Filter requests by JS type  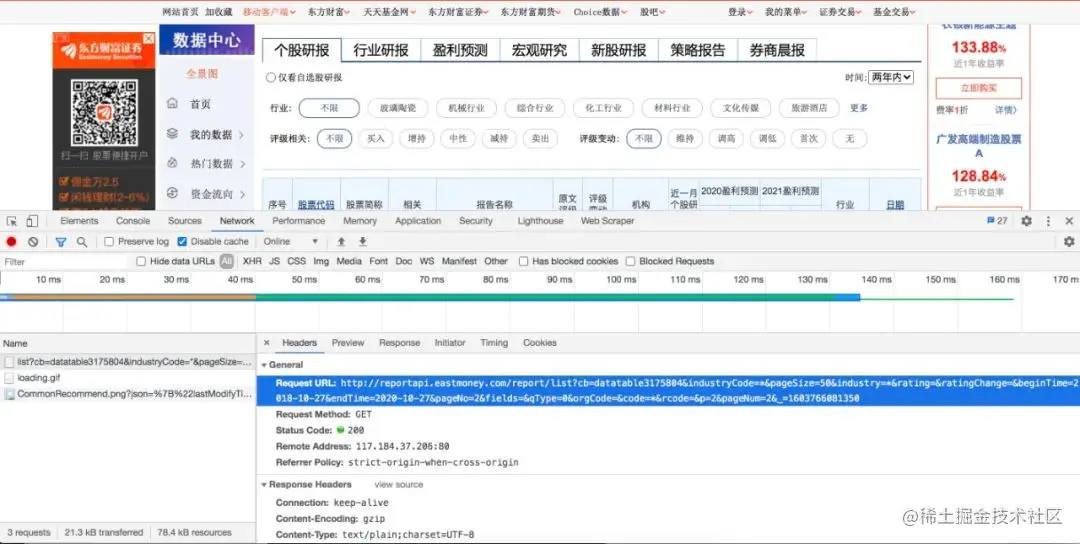click(x=274, y=262)
